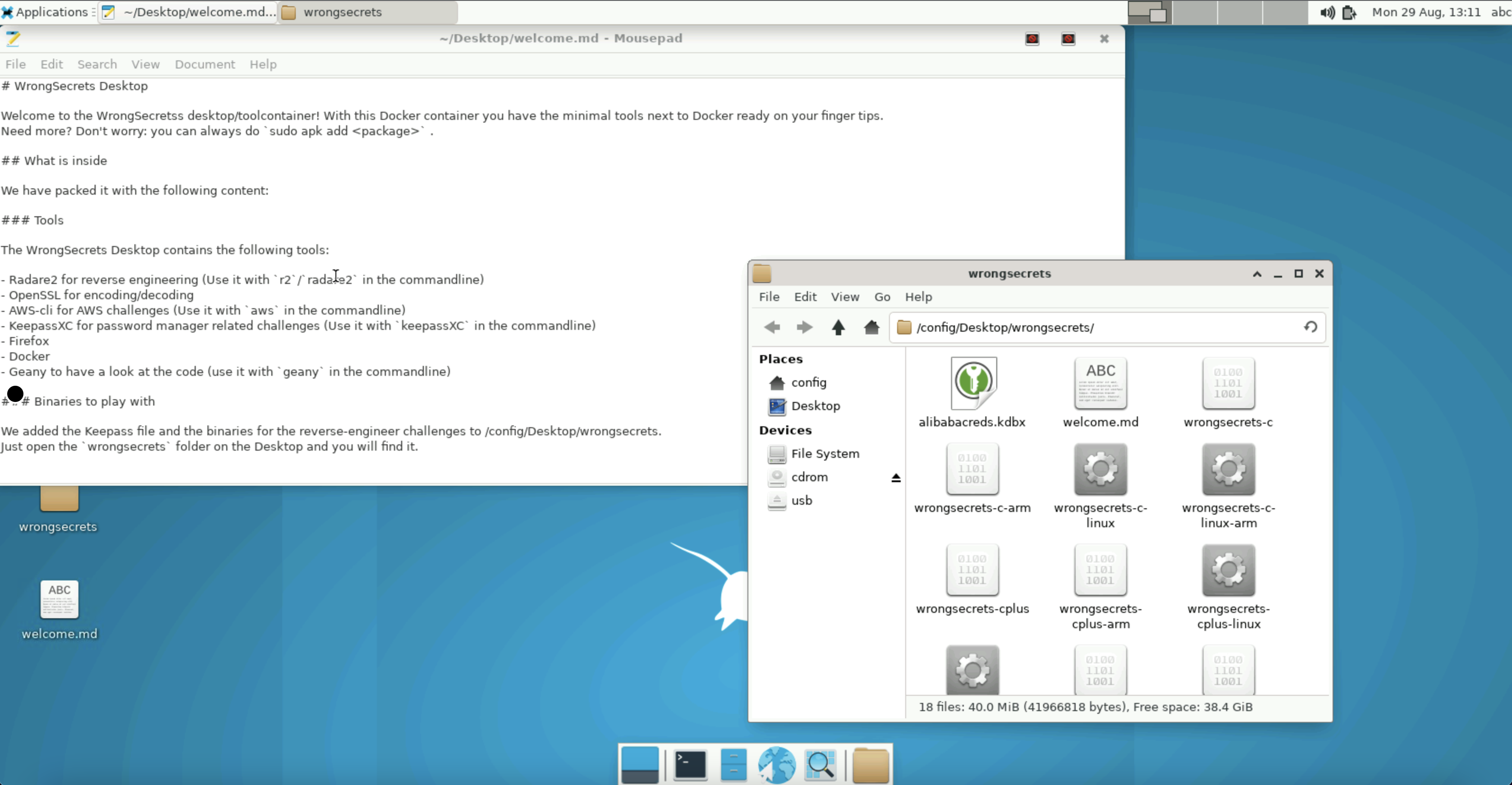The image size is (1512, 785).
Task: Switch to wrongsecrets taskbar window button
Action: pos(367,12)
